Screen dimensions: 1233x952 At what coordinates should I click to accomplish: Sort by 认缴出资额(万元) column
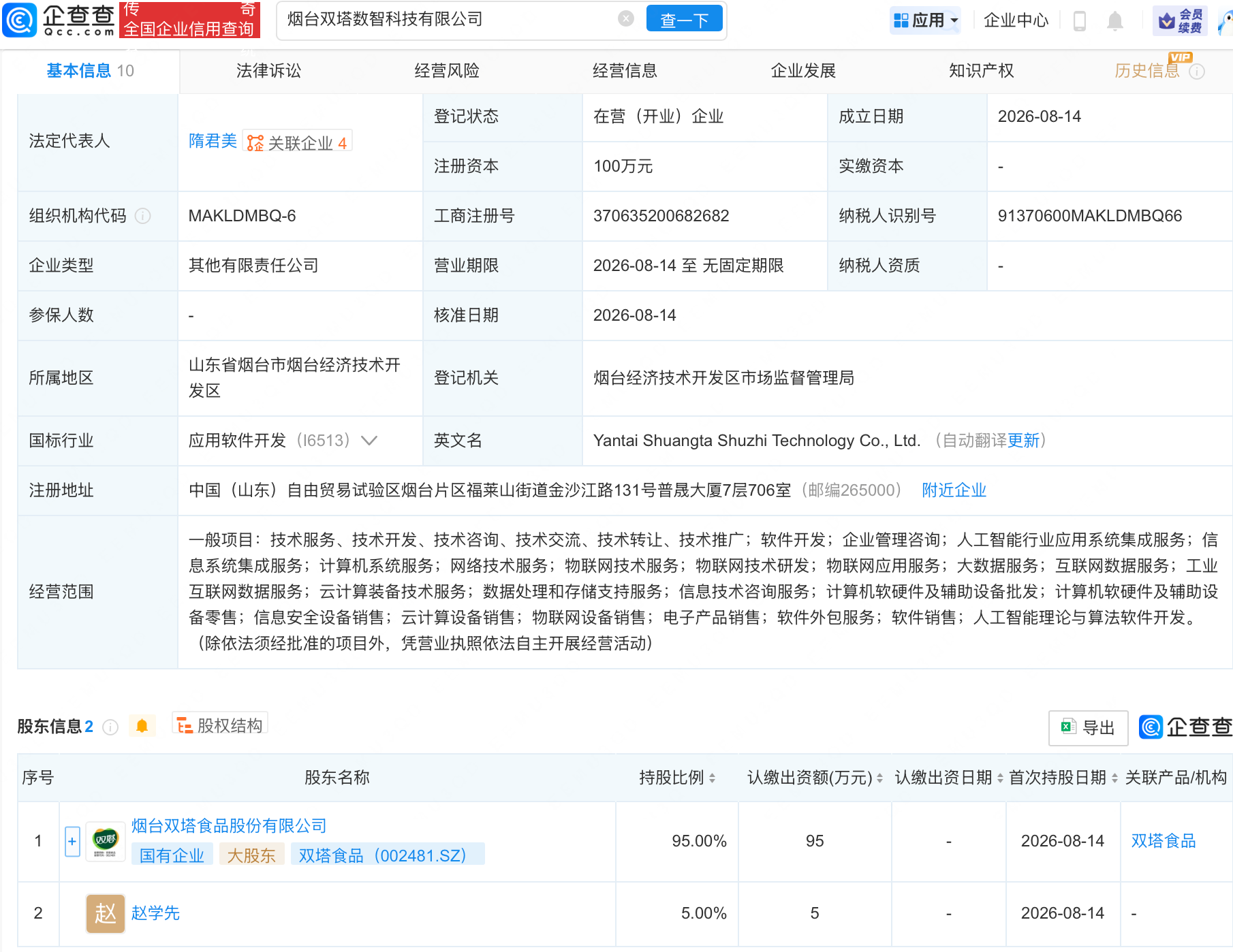point(879,778)
